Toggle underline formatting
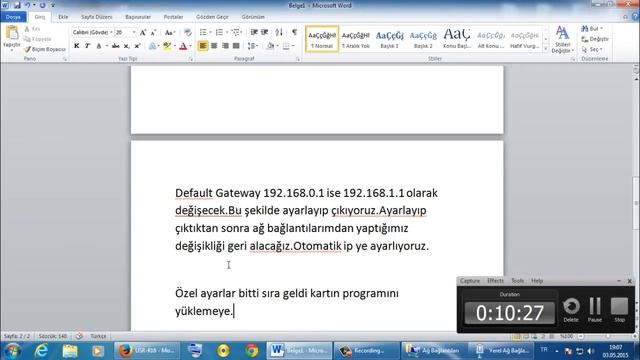640x360 pixels. tap(98, 46)
